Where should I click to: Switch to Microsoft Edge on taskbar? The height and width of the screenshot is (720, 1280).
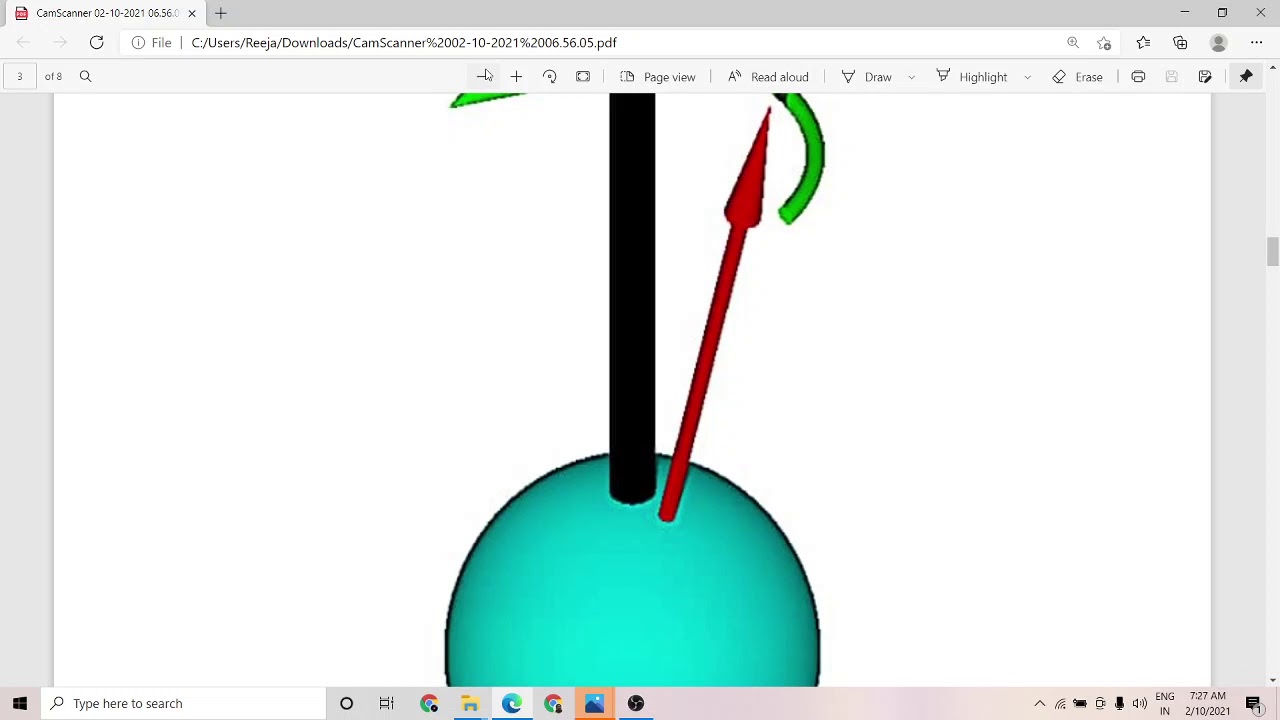pos(512,703)
